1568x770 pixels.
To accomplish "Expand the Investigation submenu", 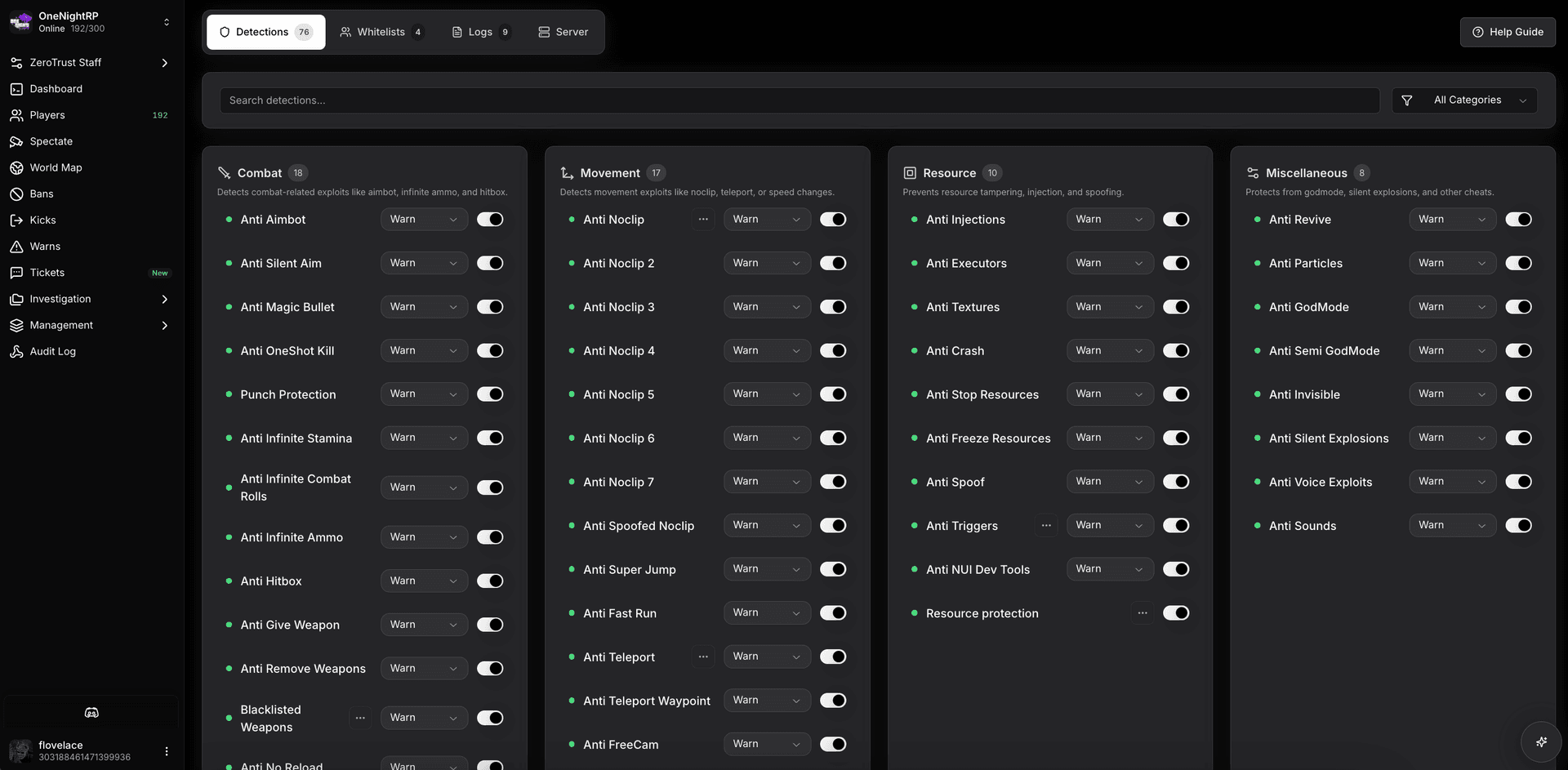I will [x=90, y=299].
